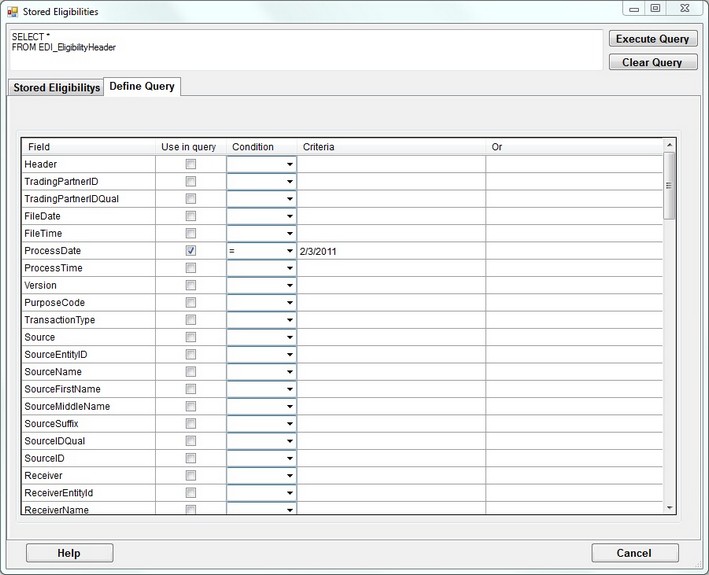
Task: Click the scrollbar down arrow in grid
Action: click(x=670, y=507)
